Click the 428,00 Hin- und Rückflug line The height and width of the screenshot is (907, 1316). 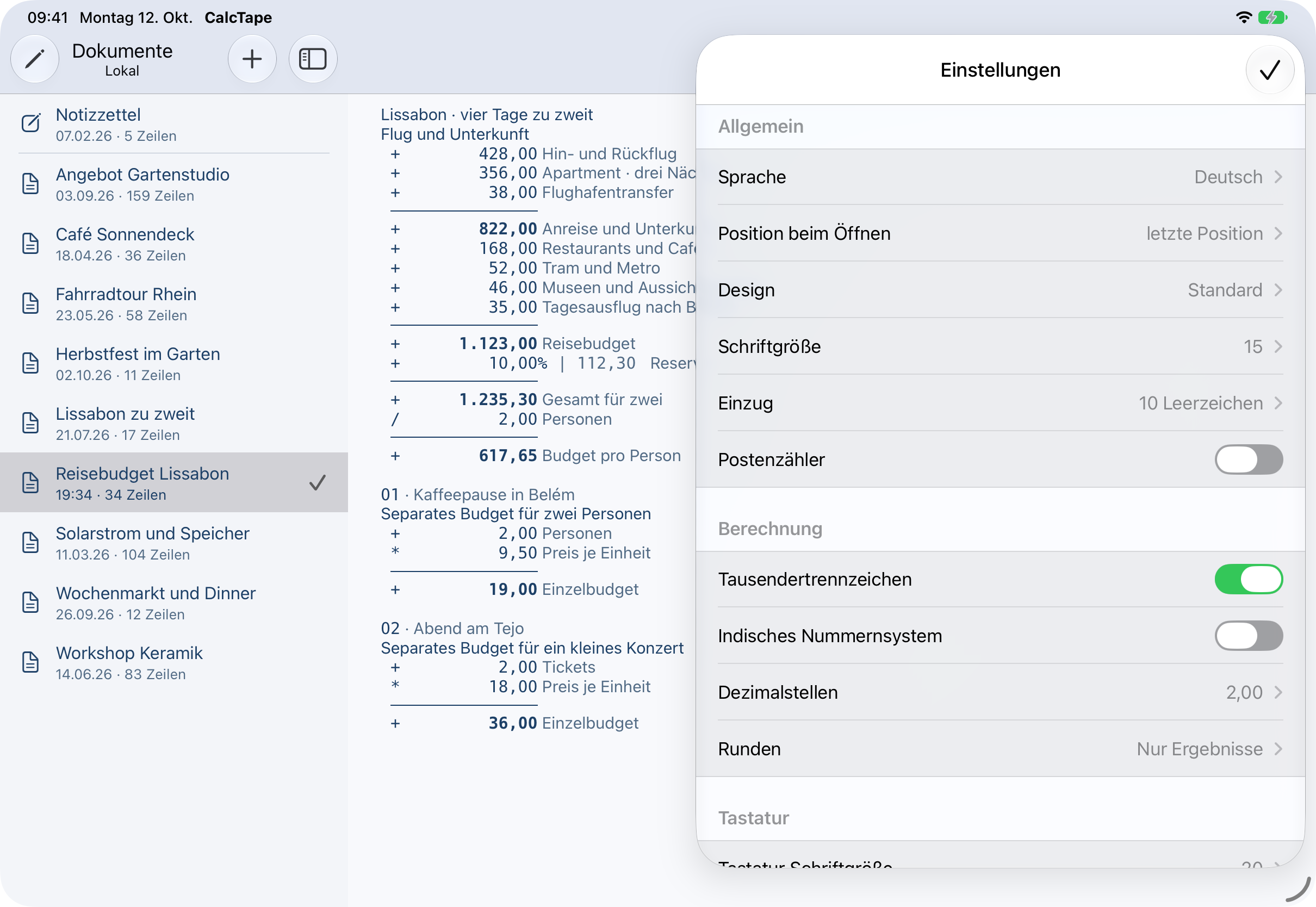coord(533,153)
